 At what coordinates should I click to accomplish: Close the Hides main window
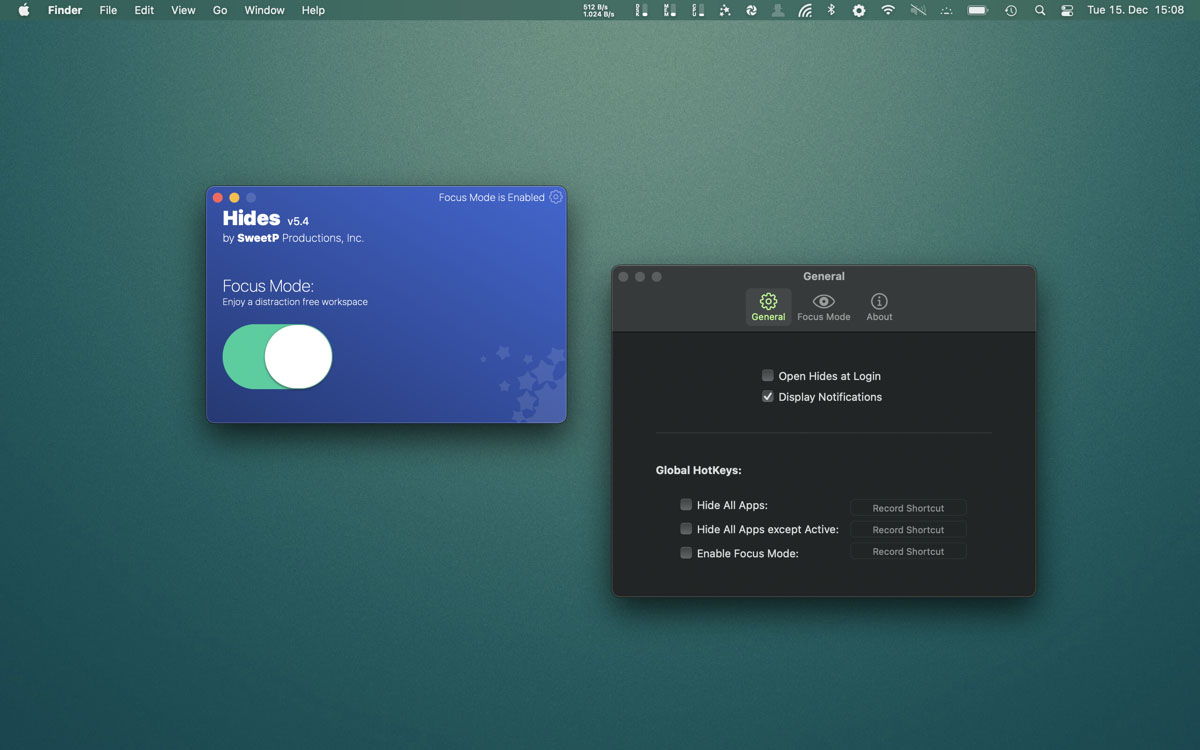point(218,198)
